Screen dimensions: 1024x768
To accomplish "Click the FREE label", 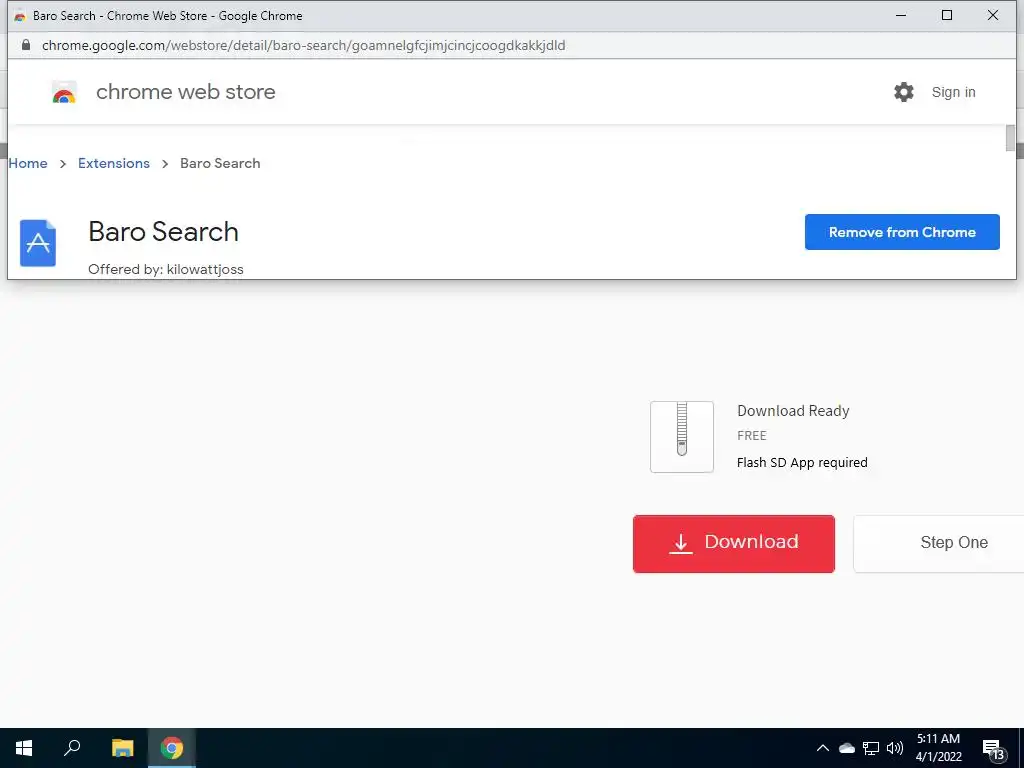I will (752, 436).
